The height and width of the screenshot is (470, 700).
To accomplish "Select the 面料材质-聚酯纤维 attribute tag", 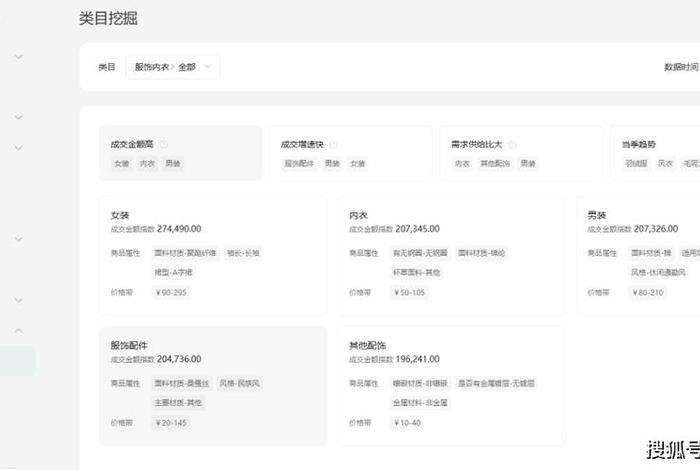I will point(185,253).
